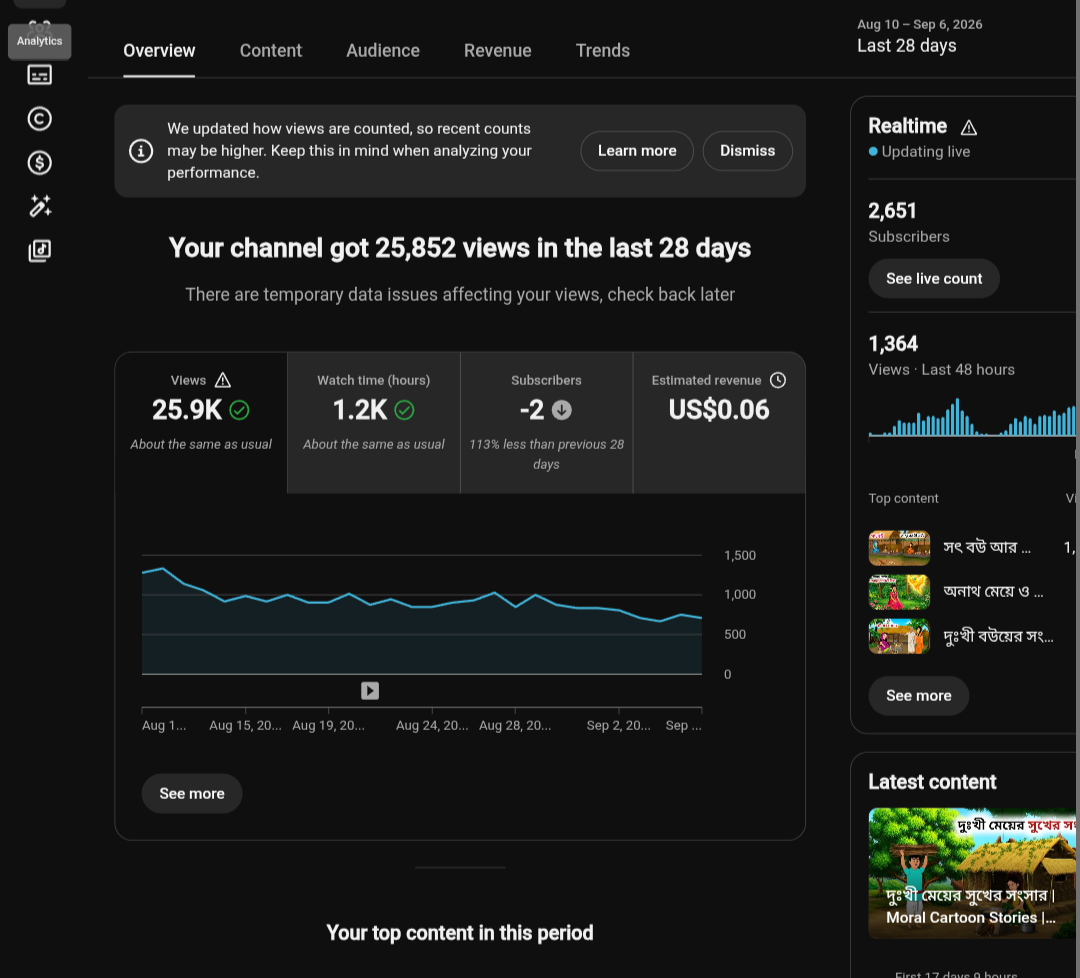Open the Audio library sidebar icon
The image size is (1080, 978).
[39, 250]
